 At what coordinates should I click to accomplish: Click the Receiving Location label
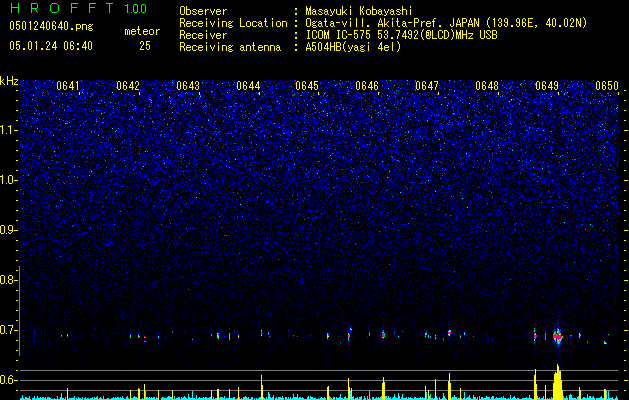233,23
